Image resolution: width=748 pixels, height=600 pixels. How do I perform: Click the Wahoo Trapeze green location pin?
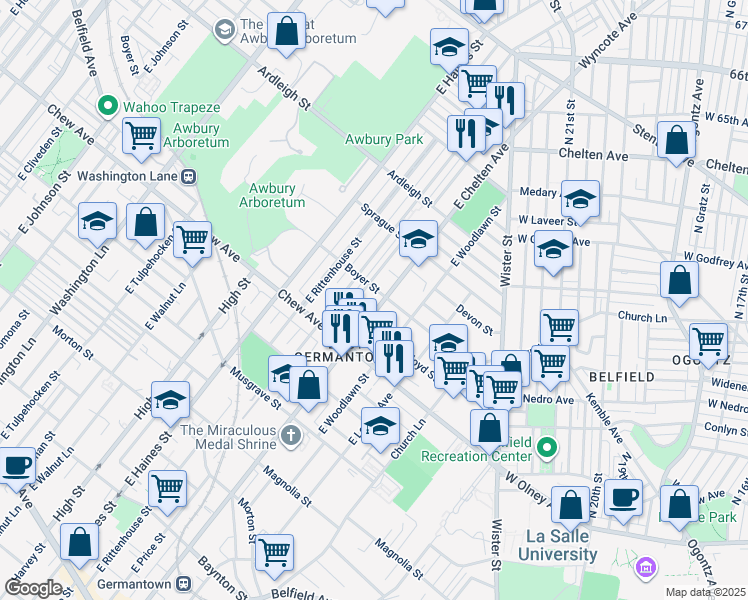click(x=108, y=106)
